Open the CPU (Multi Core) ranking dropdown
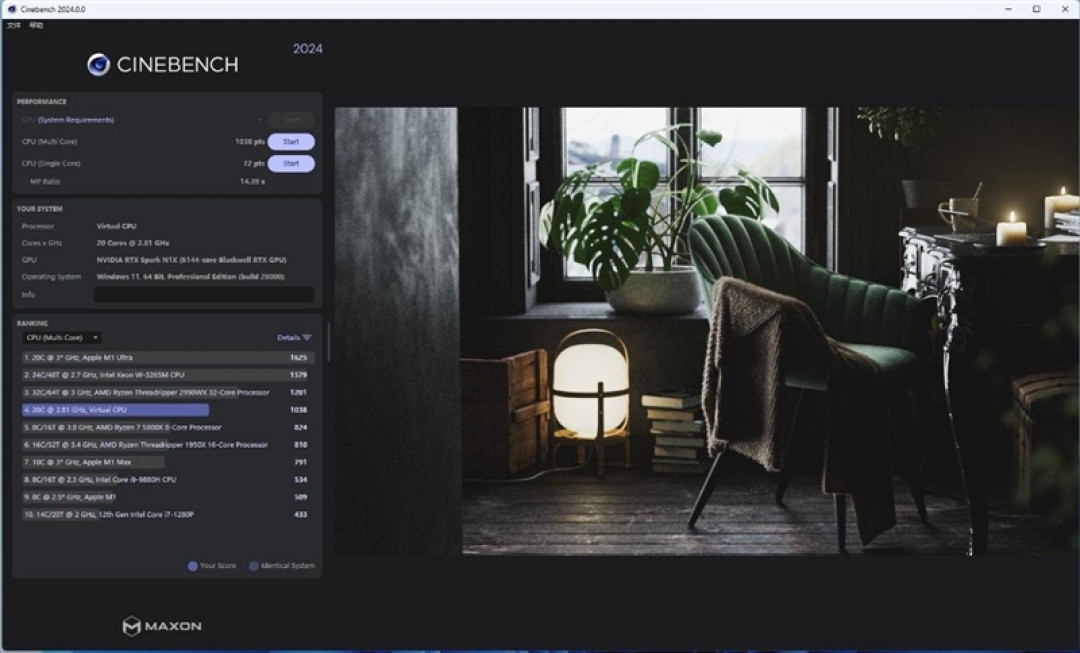Screen dimensions: 1080x653 pyautogui.click(x=62, y=338)
